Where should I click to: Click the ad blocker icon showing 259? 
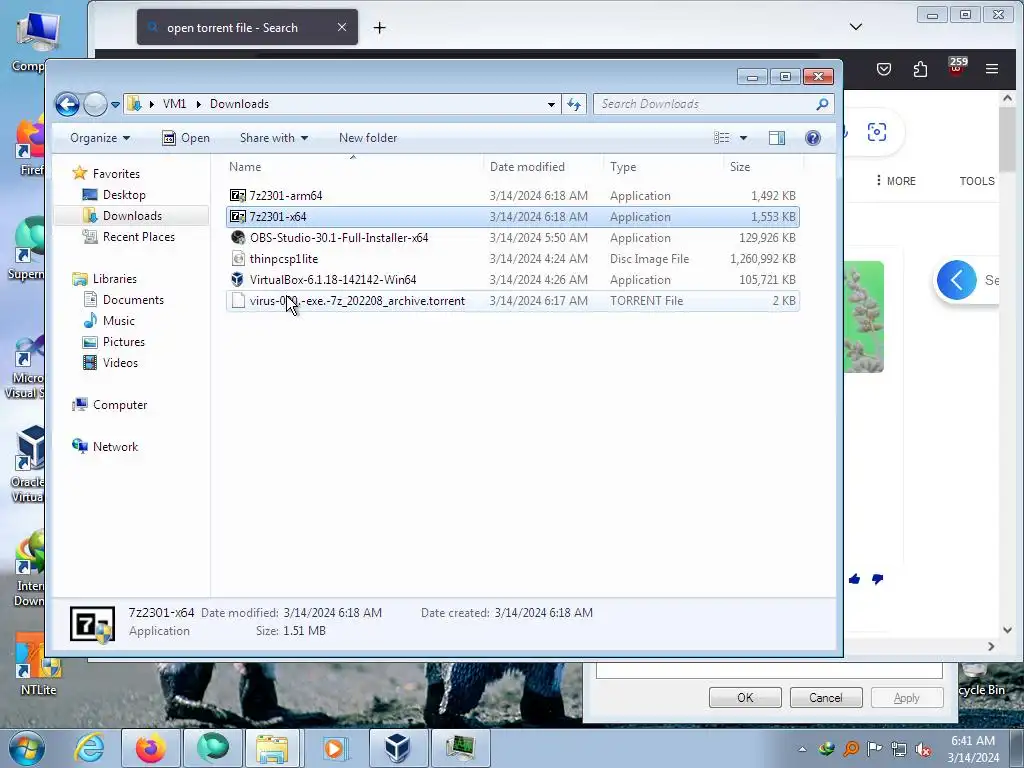[957, 67]
